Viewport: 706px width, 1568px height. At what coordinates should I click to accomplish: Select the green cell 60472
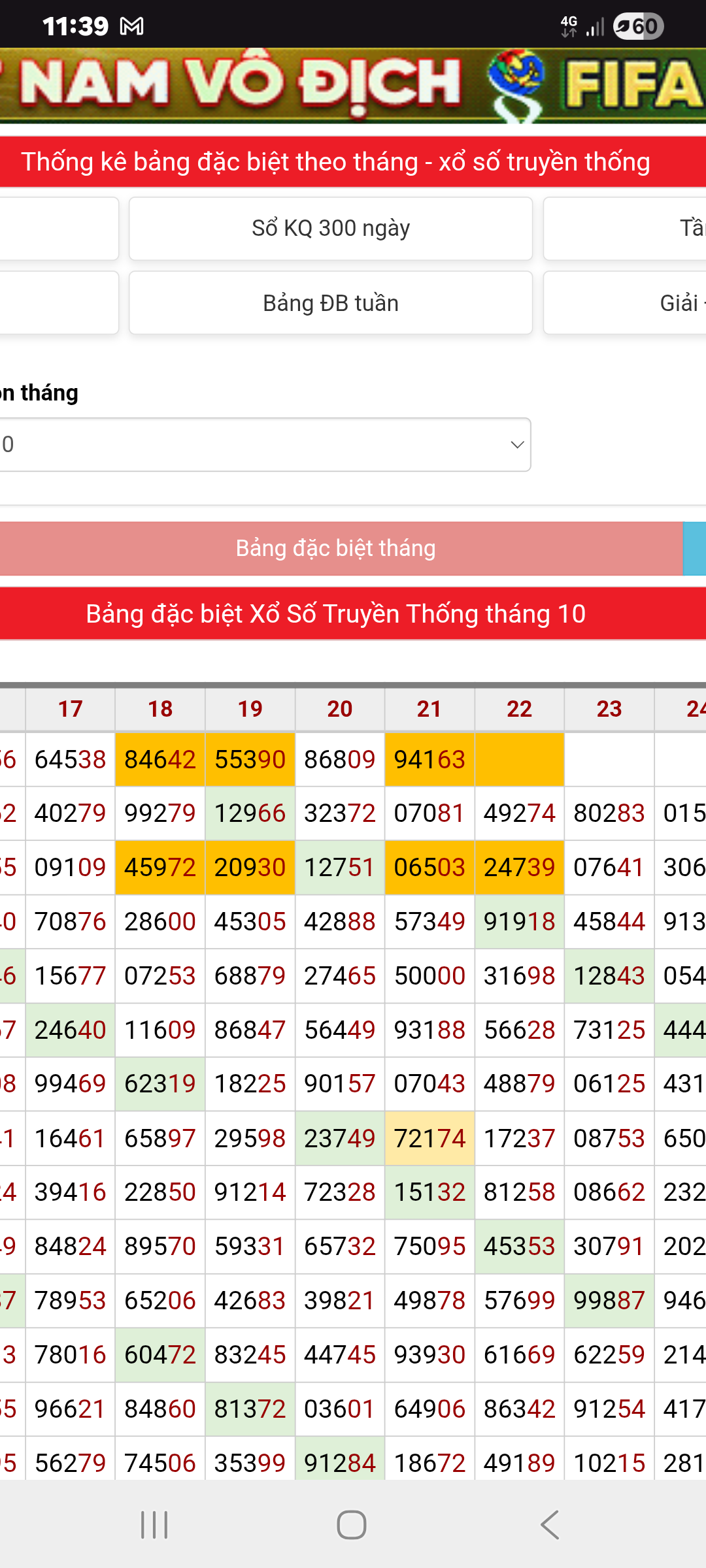pos(160,1355)
